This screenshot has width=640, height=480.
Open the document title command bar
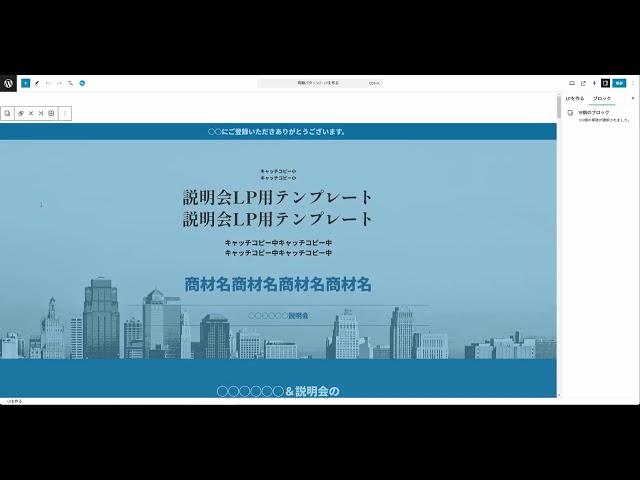pyautogui.click(x=319, y=83)
